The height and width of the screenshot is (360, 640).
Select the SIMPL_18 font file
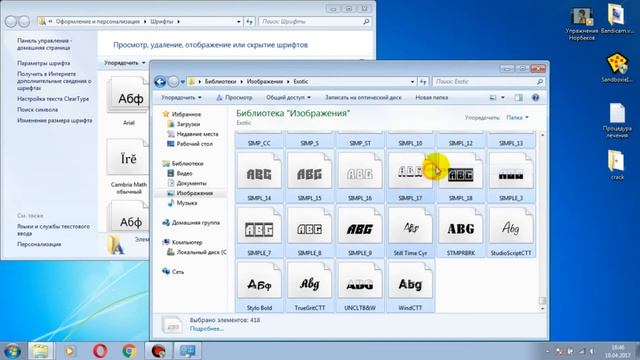click(x=460, y=176)
